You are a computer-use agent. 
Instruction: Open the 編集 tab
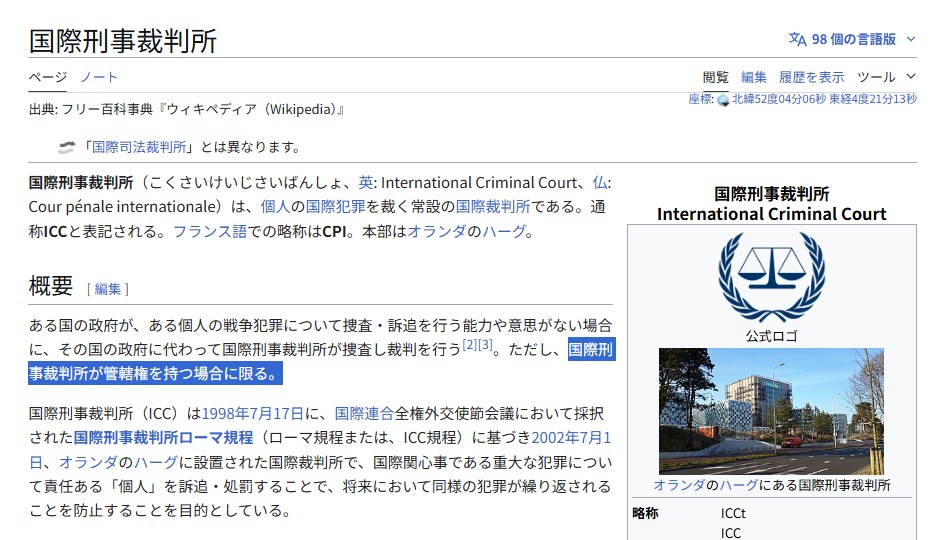point(754,77)
